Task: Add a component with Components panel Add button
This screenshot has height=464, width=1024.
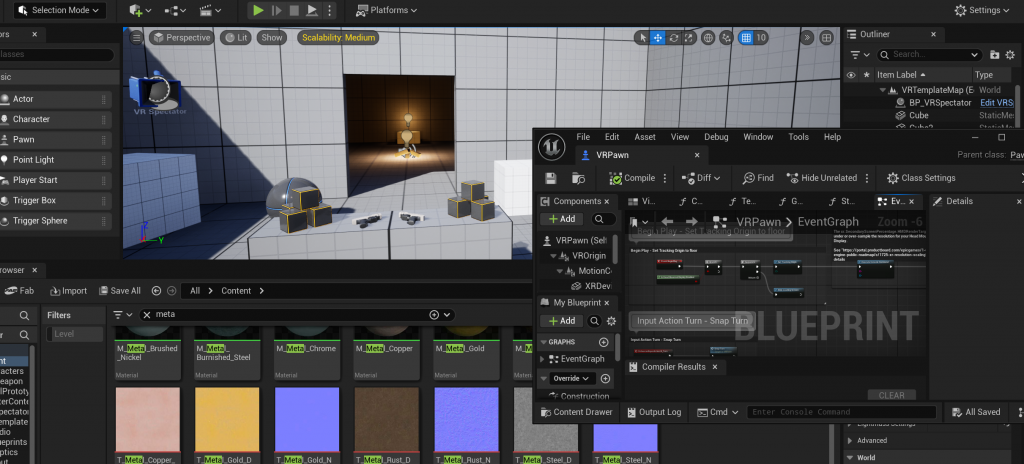Action: click(562, 220)
